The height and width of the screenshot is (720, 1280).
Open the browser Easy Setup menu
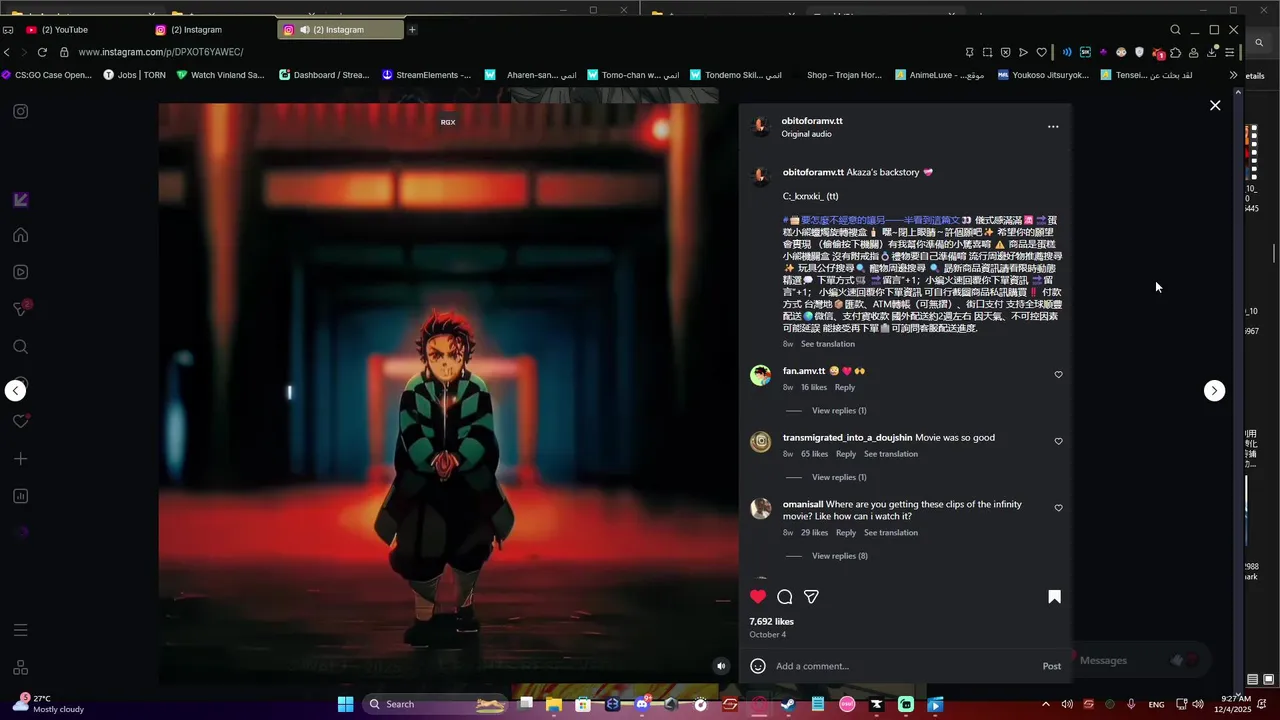click(1230, 52)
